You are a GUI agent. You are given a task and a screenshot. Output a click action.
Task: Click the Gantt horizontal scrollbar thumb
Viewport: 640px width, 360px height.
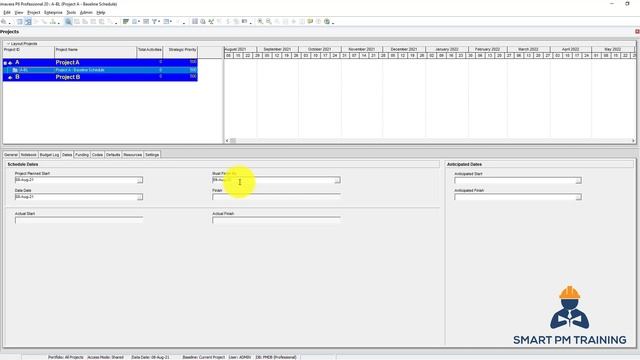tap(233, 141)
